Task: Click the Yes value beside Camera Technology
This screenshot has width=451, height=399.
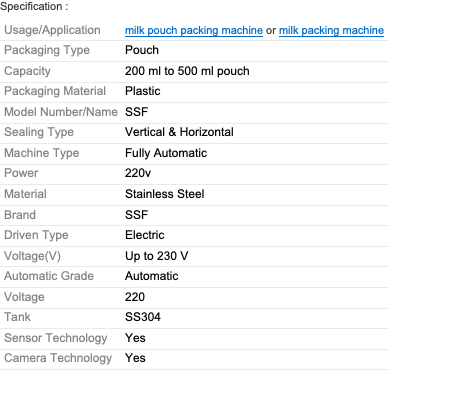Action: [135, 358]
